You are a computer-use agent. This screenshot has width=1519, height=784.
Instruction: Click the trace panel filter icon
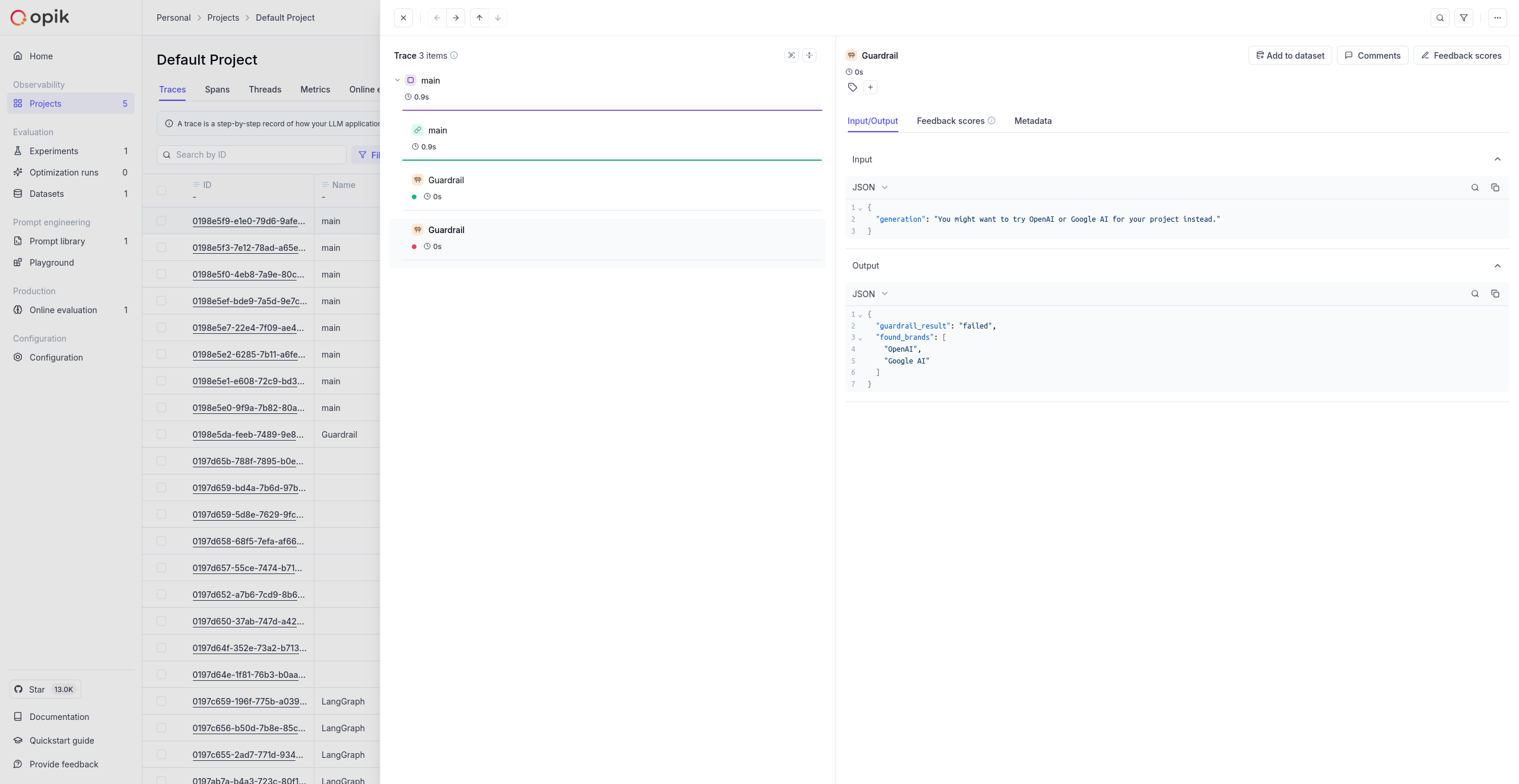click(1464, 18)
